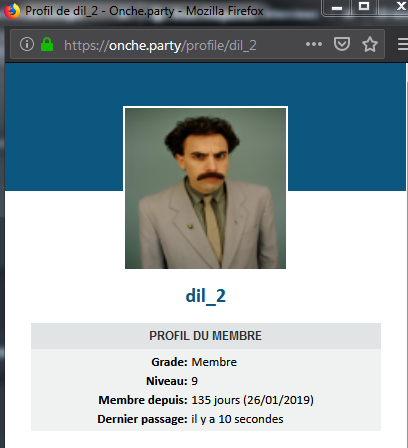The height and width of the screenshot is (448, 408).
Task: Click the Grade value Membre
Action: click(x=214, y=362)
